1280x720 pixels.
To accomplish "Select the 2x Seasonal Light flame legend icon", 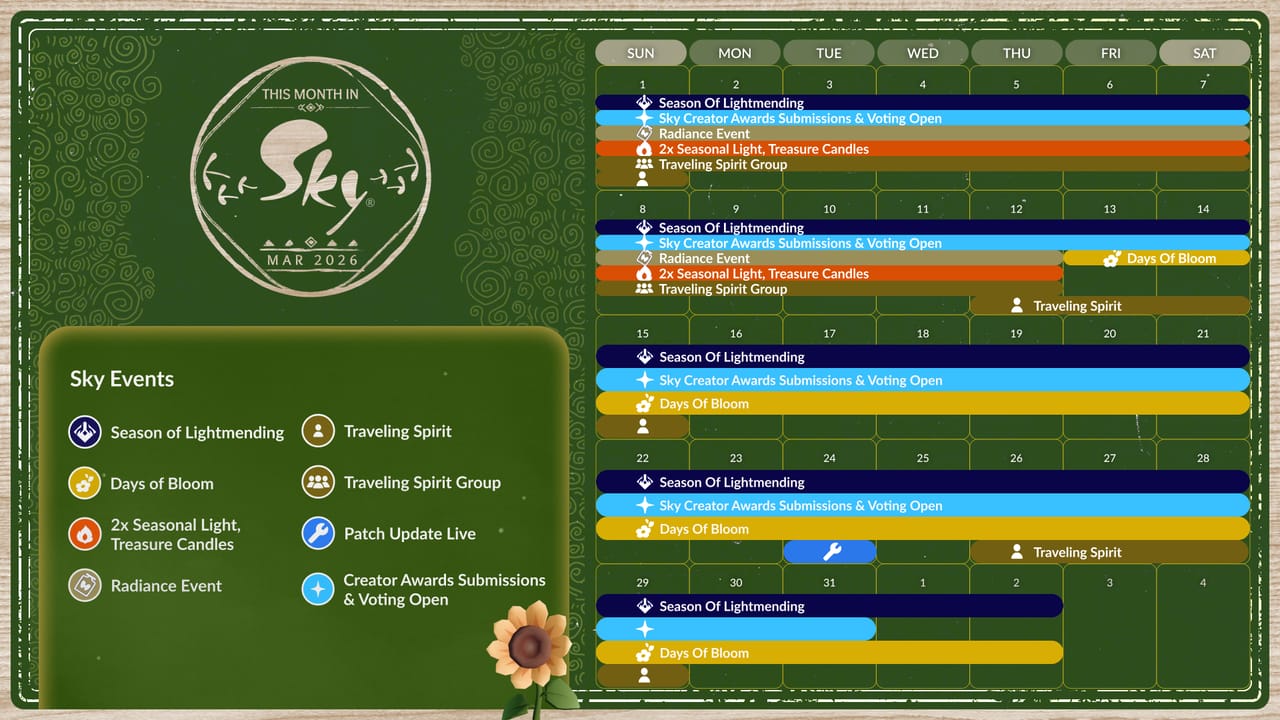I will tap(85, 534).
